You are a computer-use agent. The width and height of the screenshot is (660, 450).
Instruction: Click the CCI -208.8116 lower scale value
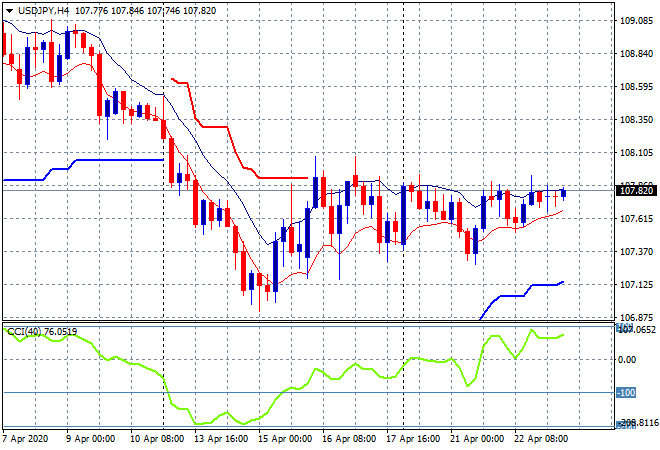639,423
